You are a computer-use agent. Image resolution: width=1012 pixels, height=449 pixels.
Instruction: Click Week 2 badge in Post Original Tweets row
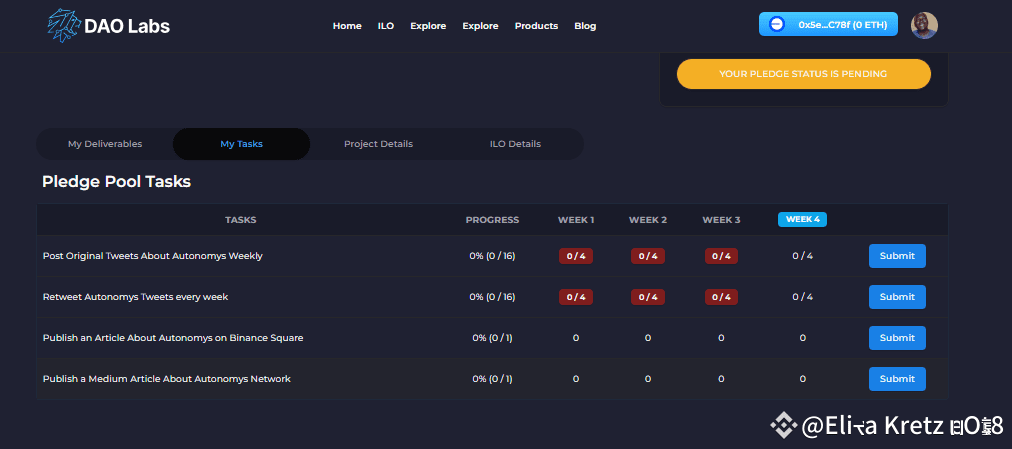(648, 256)
